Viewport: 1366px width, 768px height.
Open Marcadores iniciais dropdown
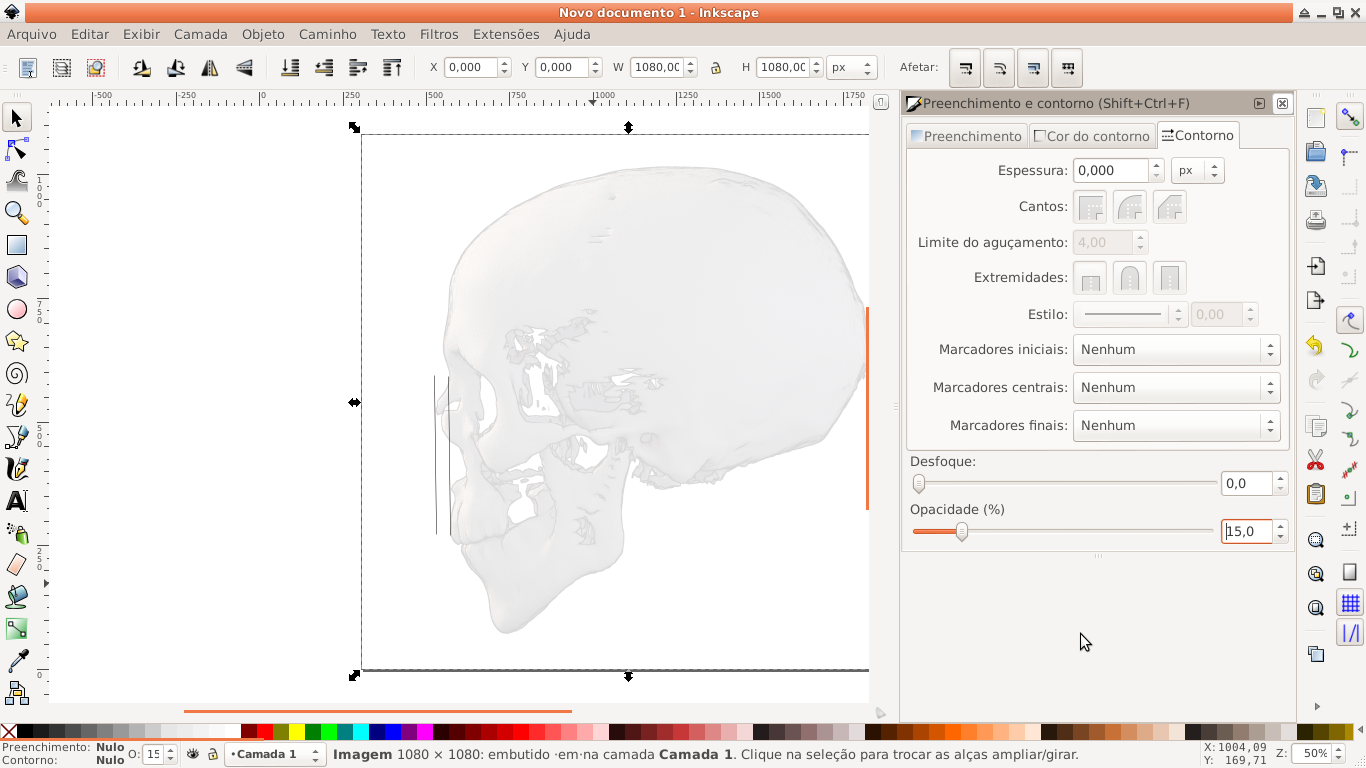coord(1176,350)
